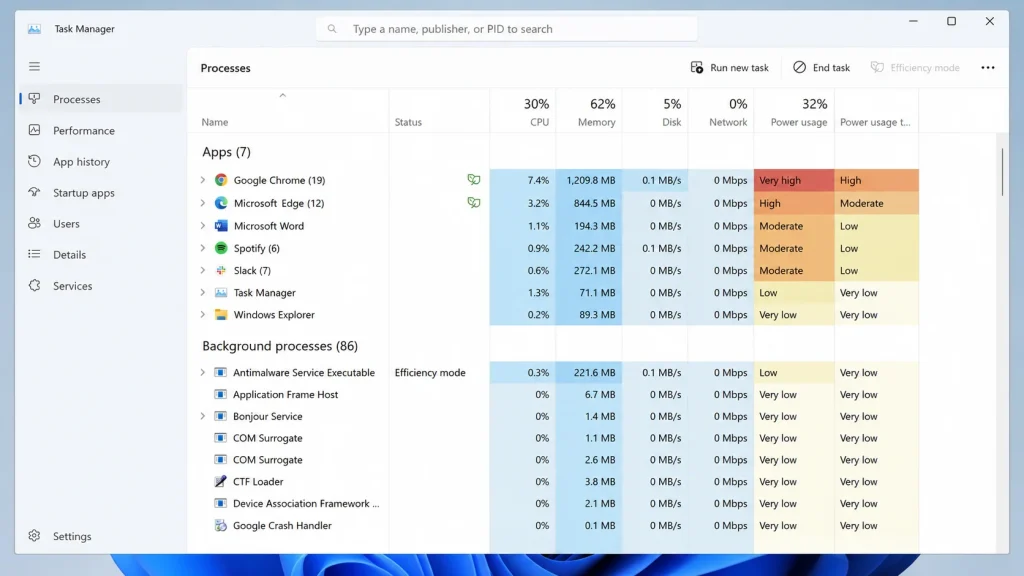
Task: Select the first COM Surrogate row, 1.1 MB
Action: (553, 438)
